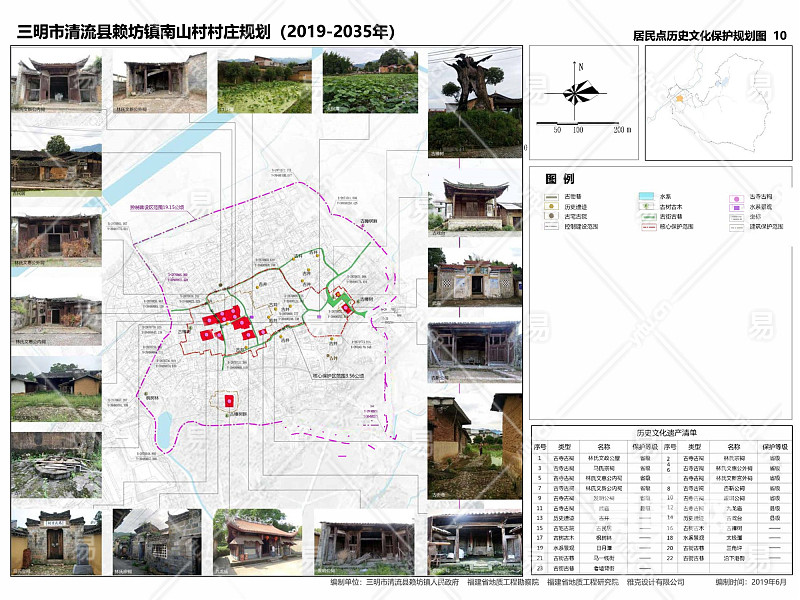Click the blue pond on the village map

tap(164, 429)
